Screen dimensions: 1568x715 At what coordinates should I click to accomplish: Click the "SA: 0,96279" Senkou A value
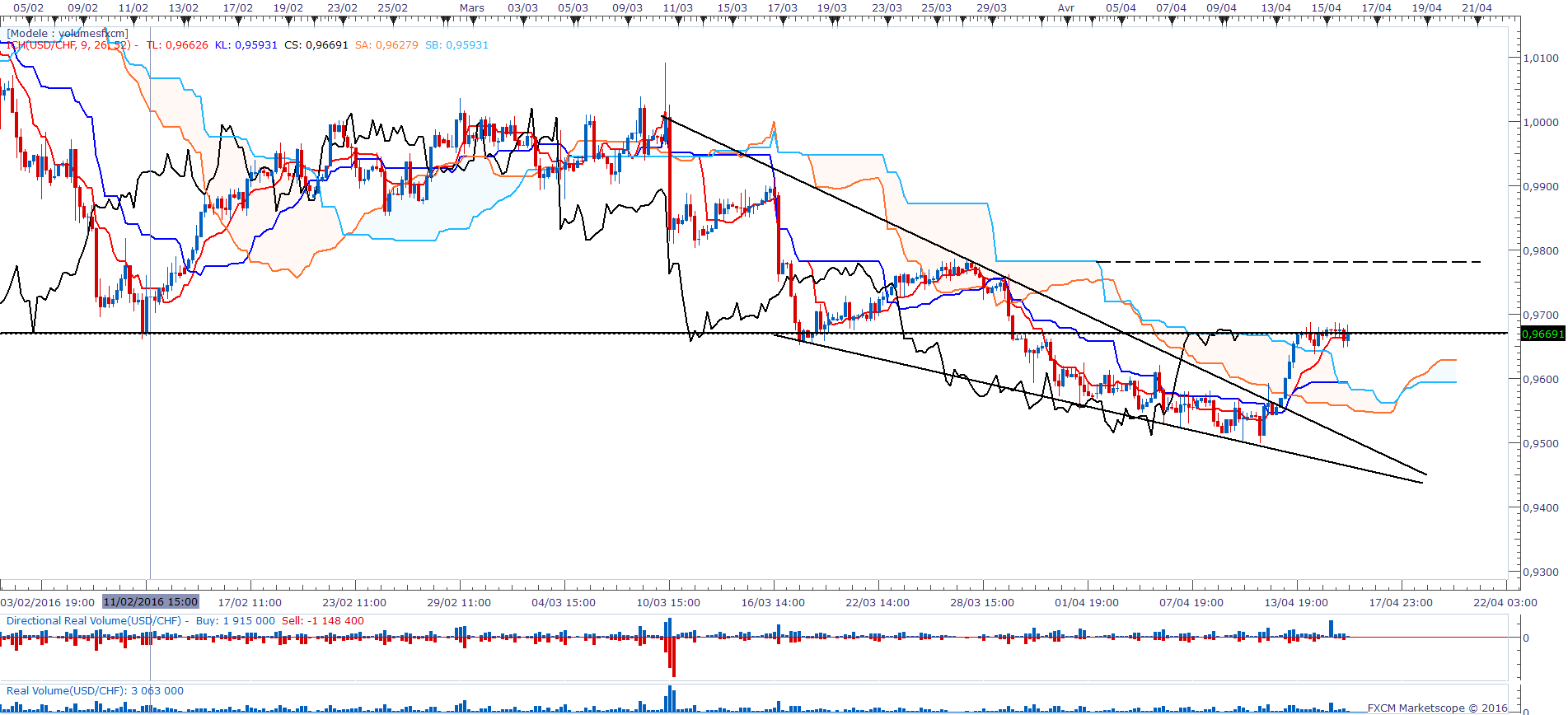click(x=387, y=45)
